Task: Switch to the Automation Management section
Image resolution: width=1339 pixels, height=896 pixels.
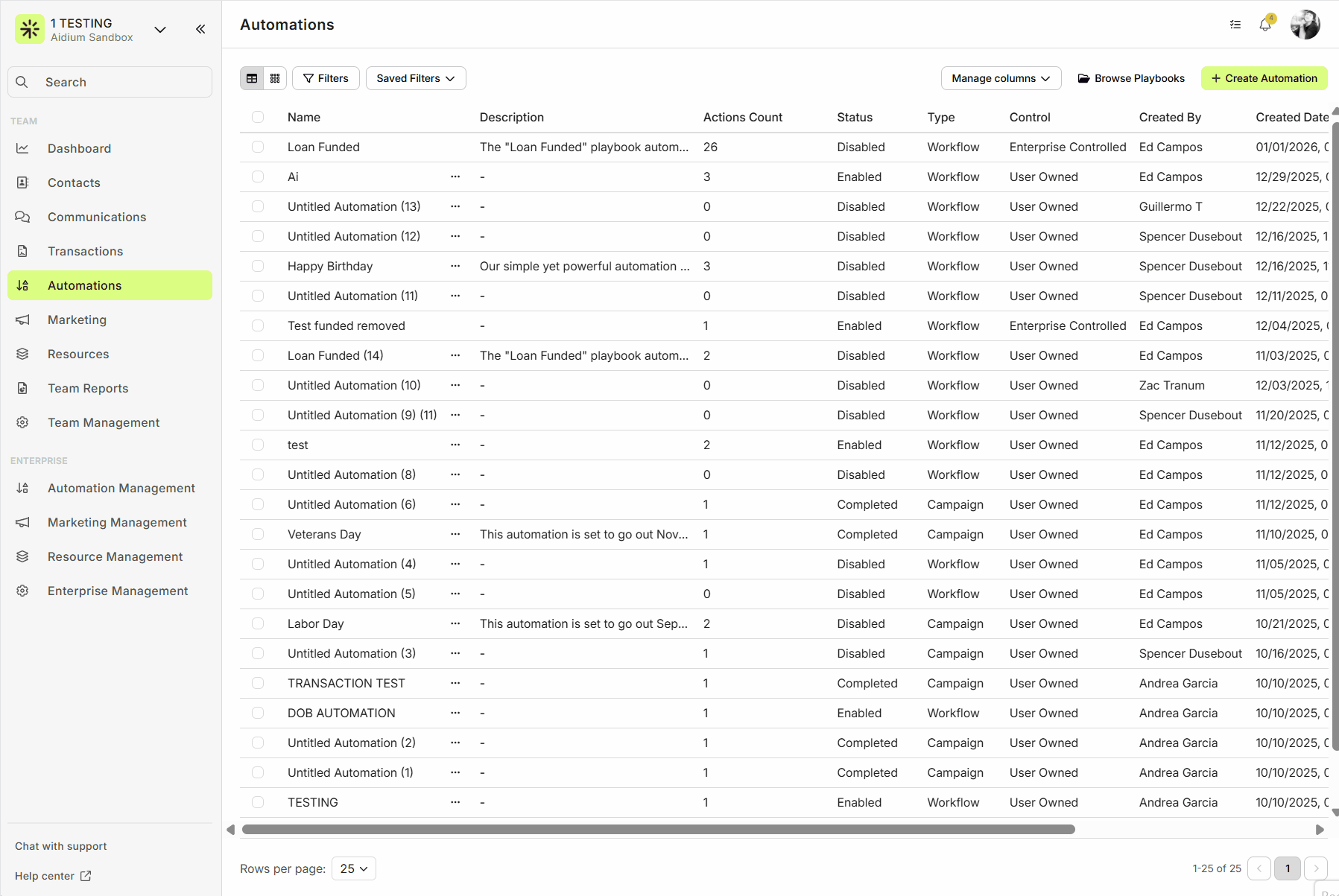Action: (121, 488)
